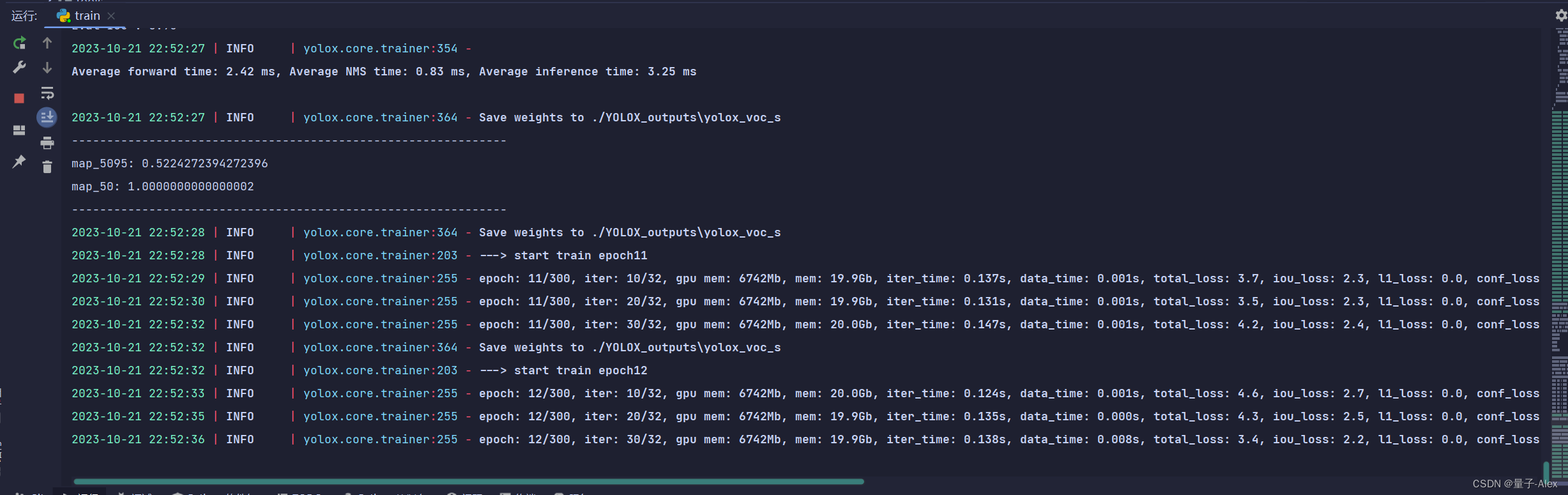Viewport: 1568px width, 495px height.
Task: Click epoch 11/300 iter 20/32 log line
Action: (805, 301)
